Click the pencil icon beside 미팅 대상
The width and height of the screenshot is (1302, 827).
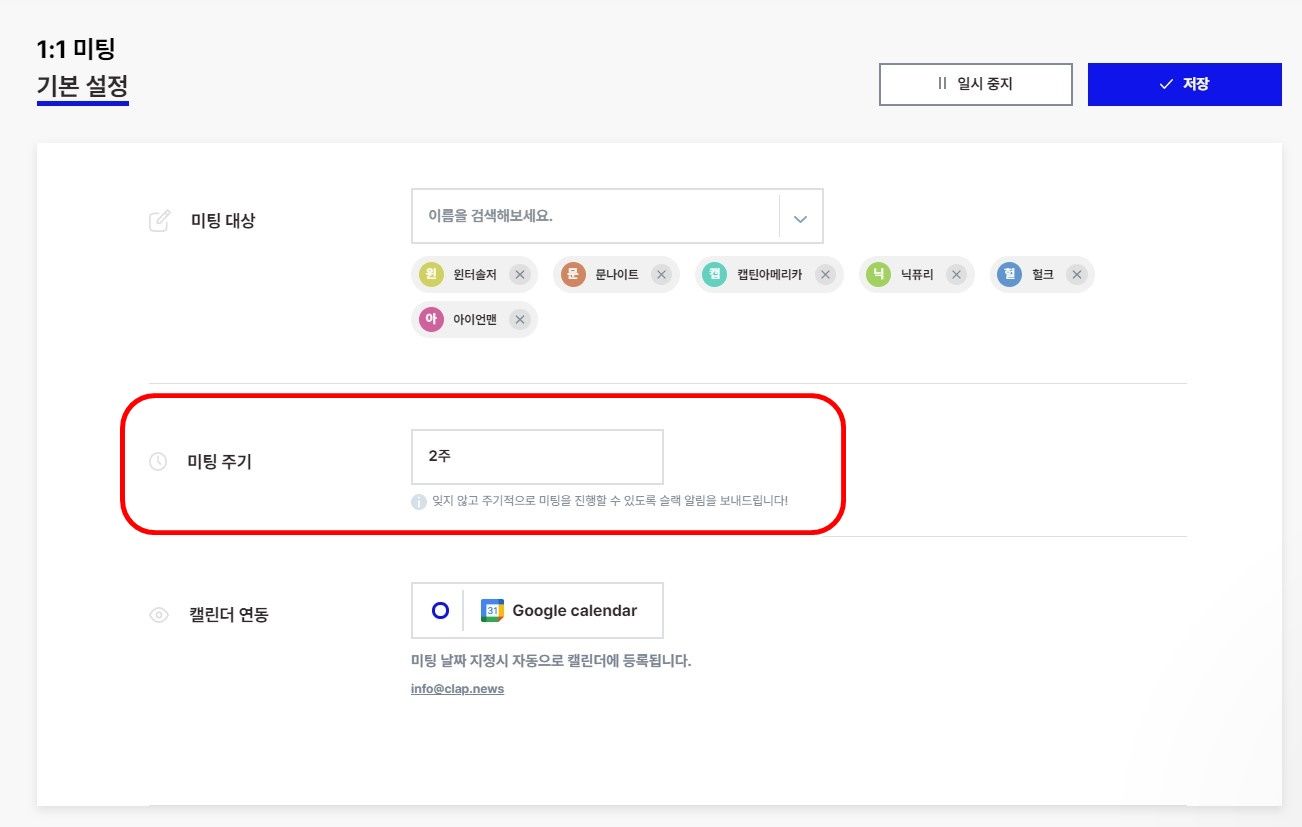[158, 221]
